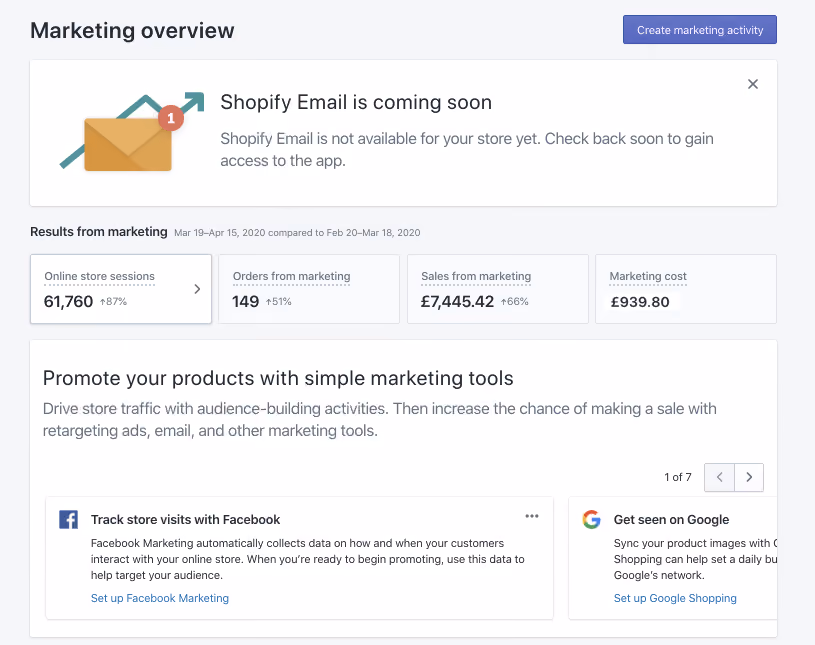Click Set up Google Shopping link
This screenshot has width=815, height=645.
coord(675,598)
